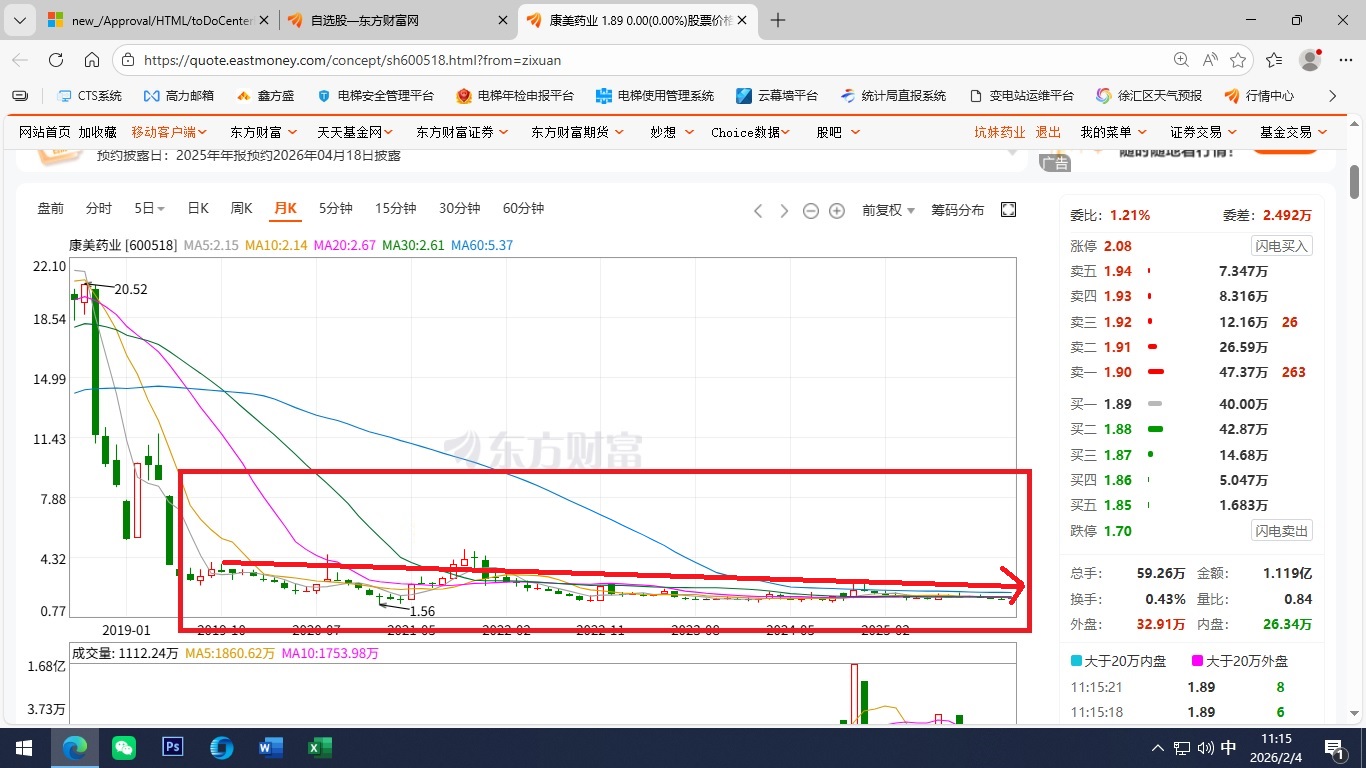
Task: Shift chart right with the next arrow
Action: 784,210
